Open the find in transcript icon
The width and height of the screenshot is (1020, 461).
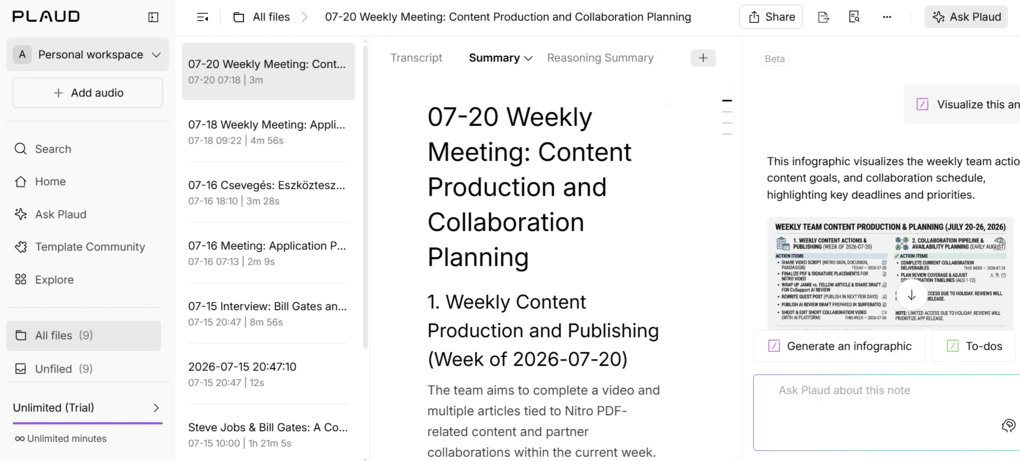(x=855, y=17)
